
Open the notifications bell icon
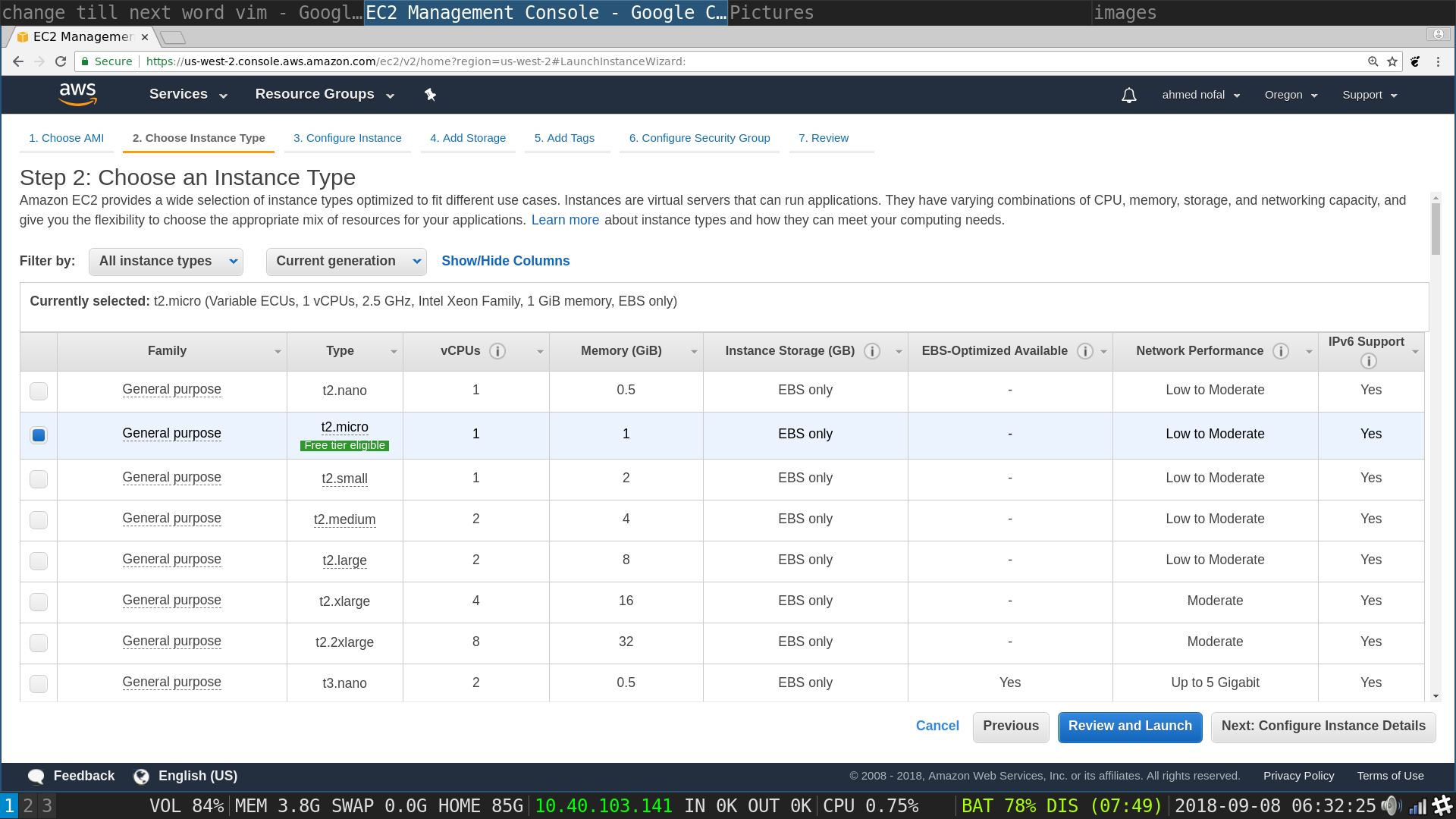coord(1128,96)
